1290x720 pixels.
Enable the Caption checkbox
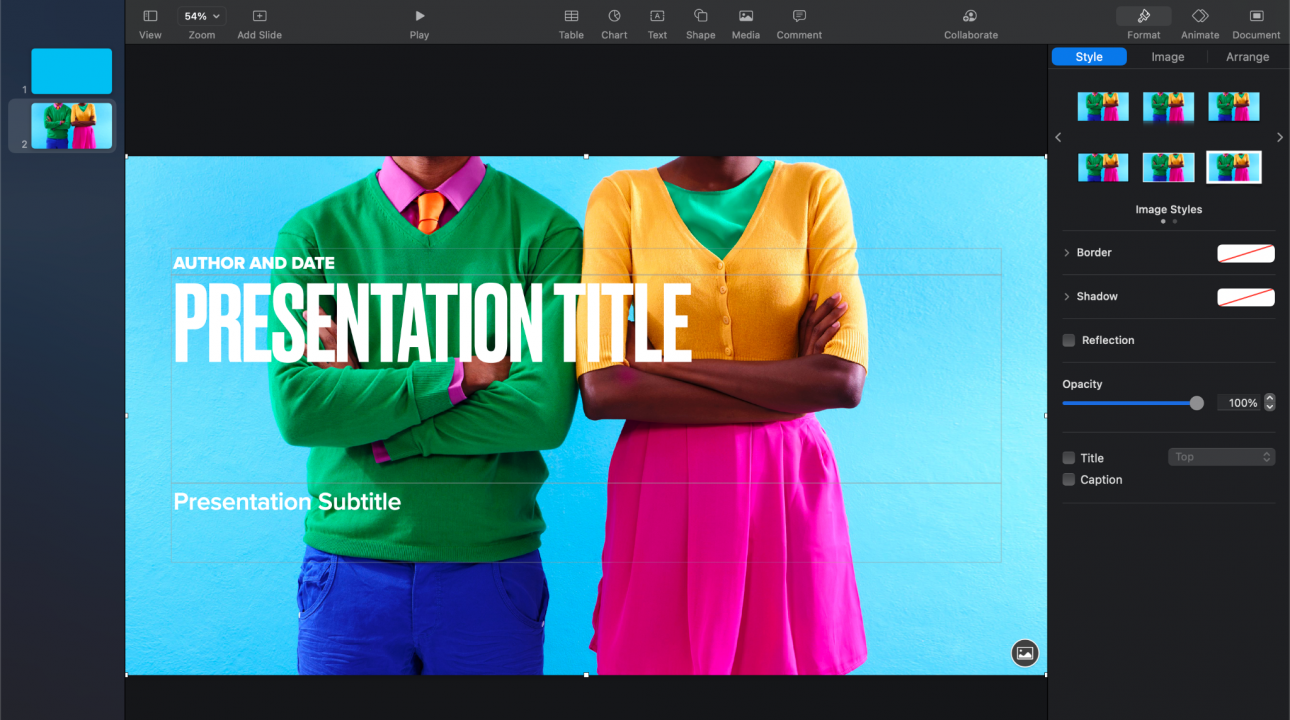tap(1068, 479)
